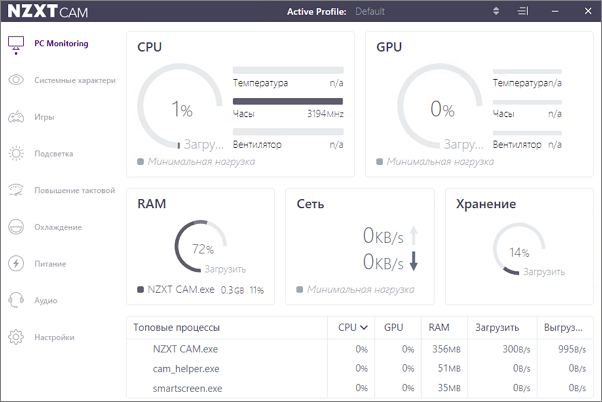Click the 300B/s download value
602x402 pixels.
pyautogui.click(x=516, y=349)
